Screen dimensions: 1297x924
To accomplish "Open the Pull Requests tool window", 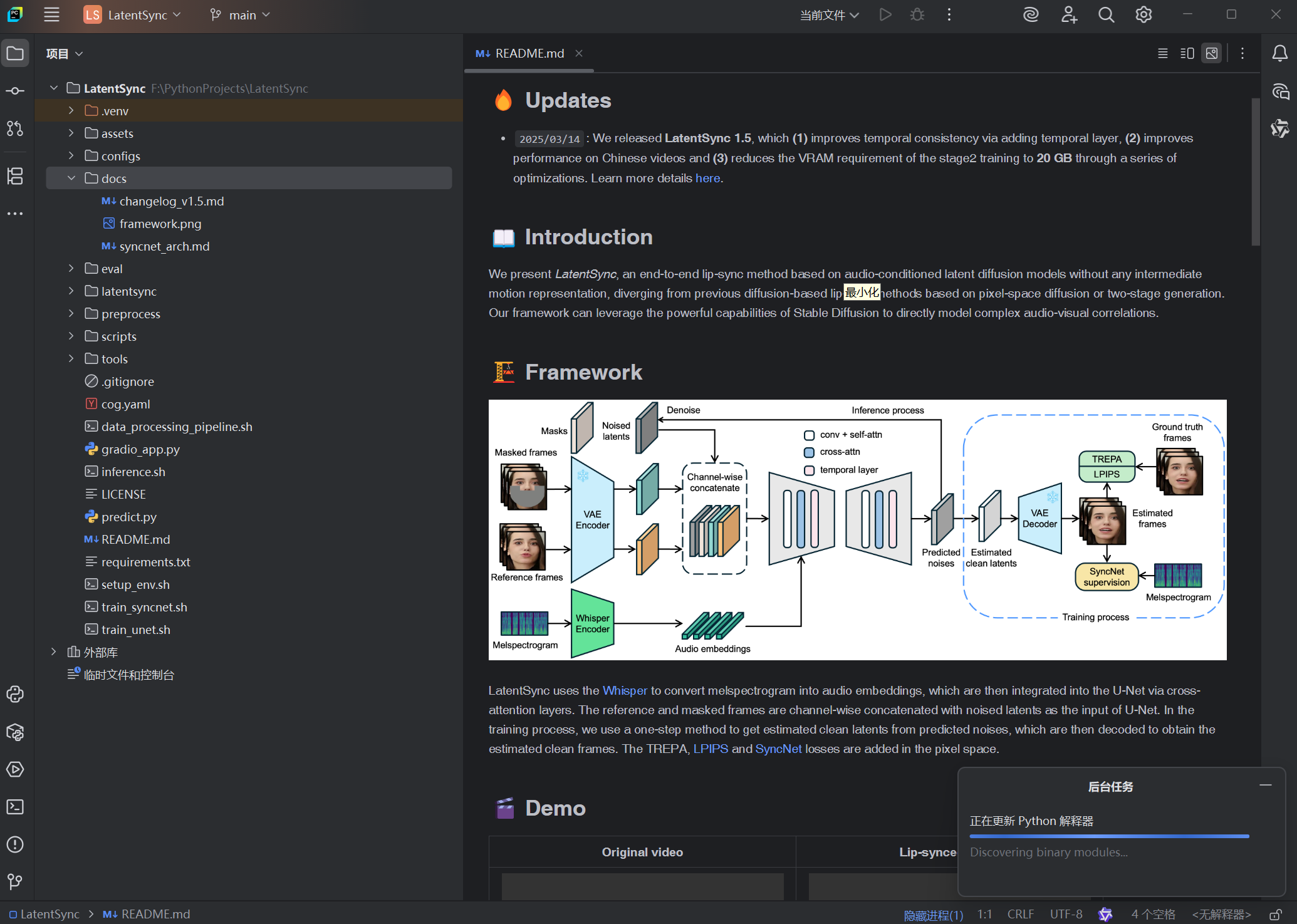I will tap(15, 129).
